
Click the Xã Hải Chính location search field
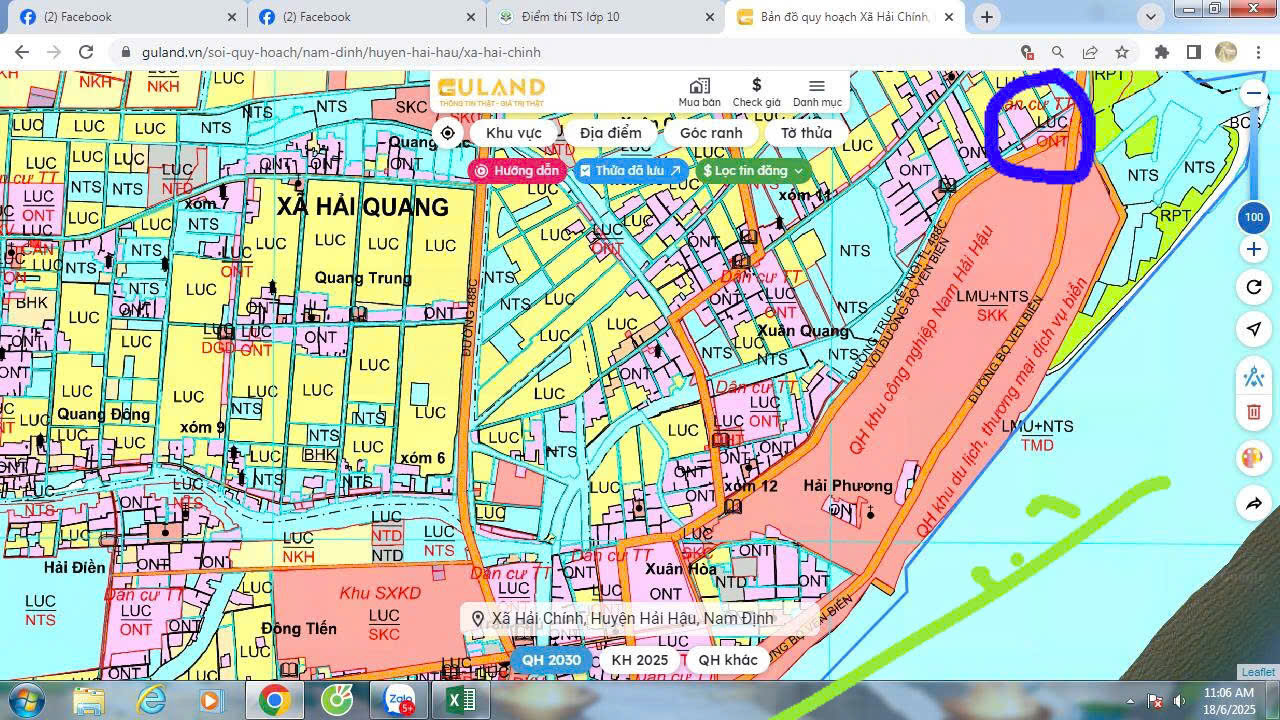632,619
